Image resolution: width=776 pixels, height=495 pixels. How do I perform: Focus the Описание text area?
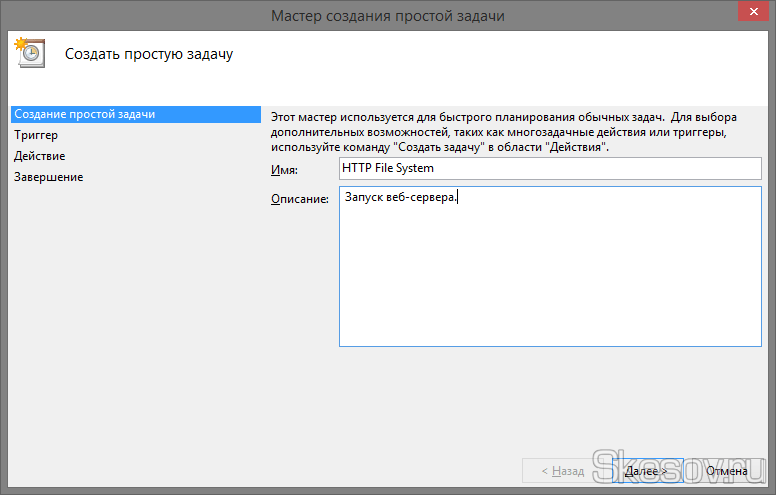pyautogui.click(x=550, y=266)
